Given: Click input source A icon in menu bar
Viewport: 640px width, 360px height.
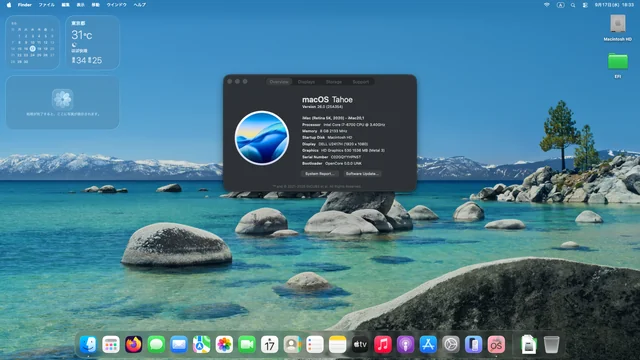Looking at the screenshot, I should 560,5.
